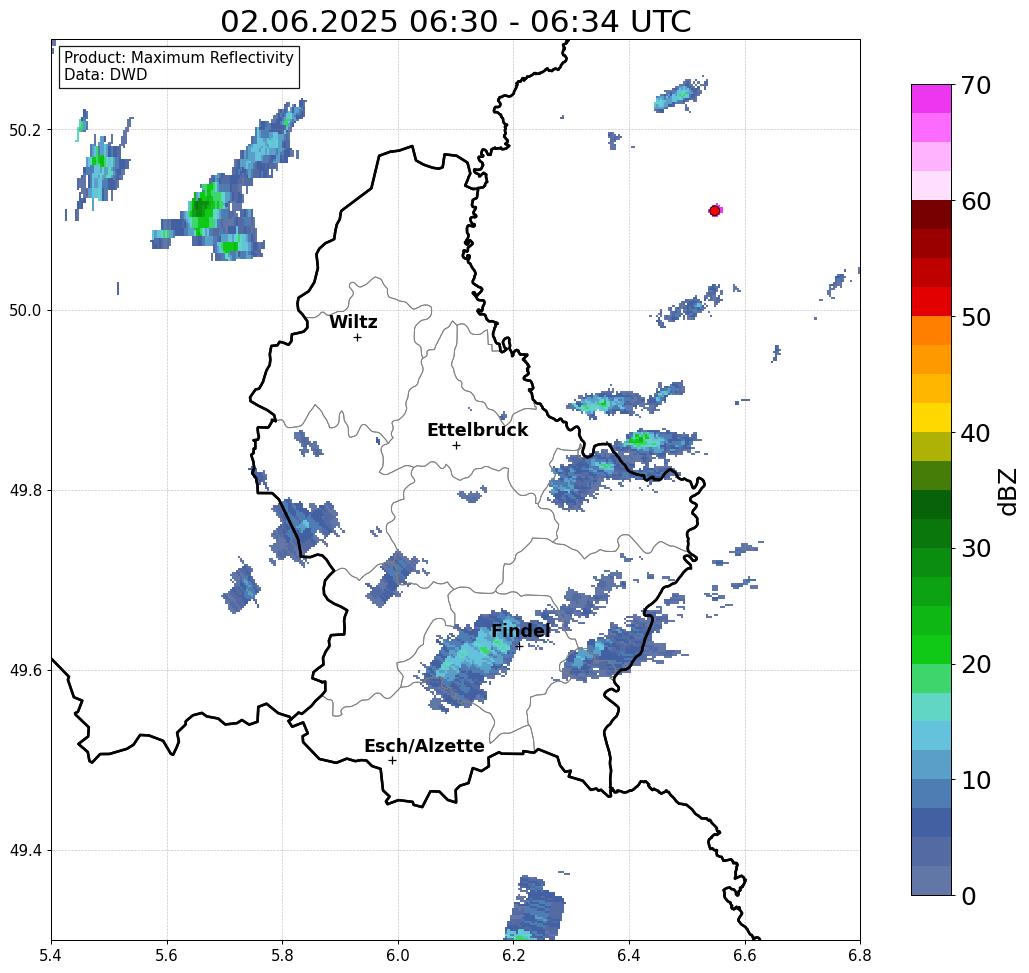This screenshot has height=973, width=1029.
Task: Click the plus marker below Esch/Alzette
Action: pyautogui.click(x=392, y=760)
